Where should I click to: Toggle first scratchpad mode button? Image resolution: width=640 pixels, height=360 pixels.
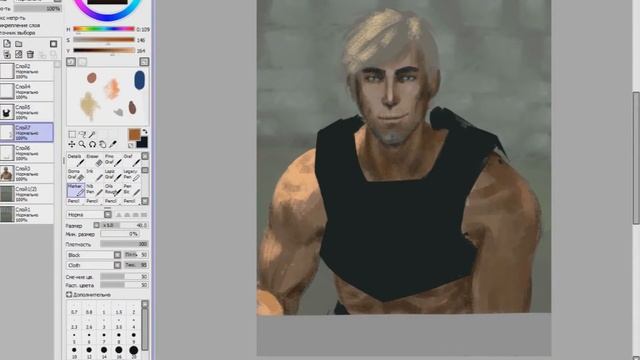click(x=71, y=62)
